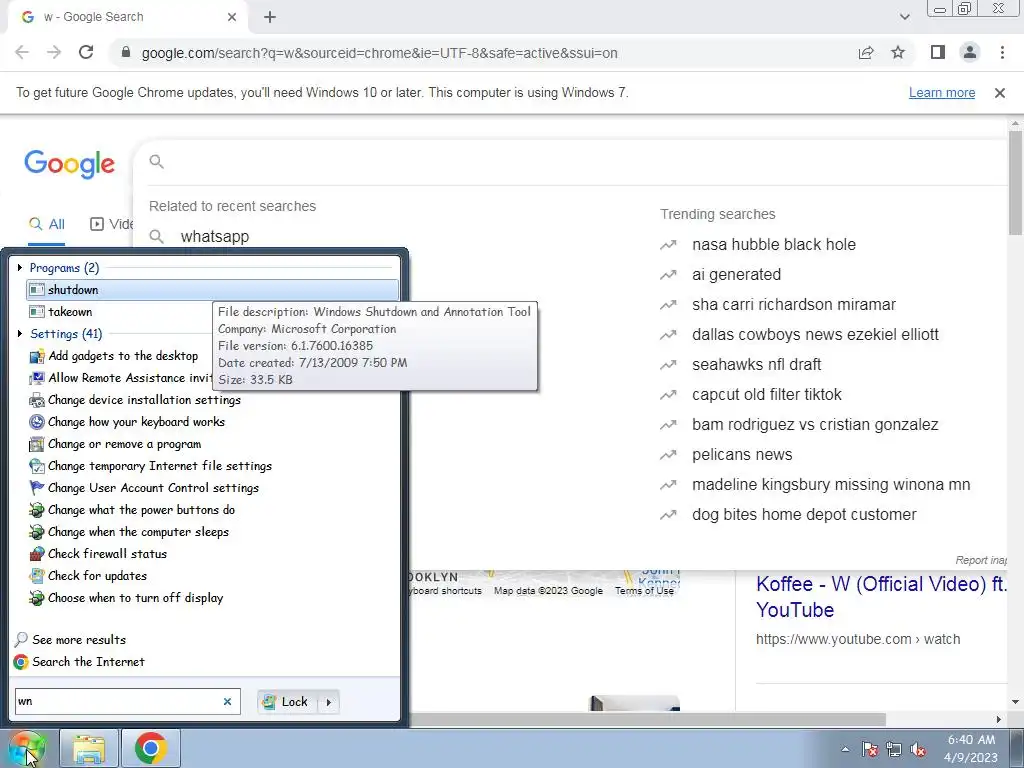Dismiss the Windows 7 update notice bar
This screenshot has width=1024, height=768.
click(x=1000, y=93)
